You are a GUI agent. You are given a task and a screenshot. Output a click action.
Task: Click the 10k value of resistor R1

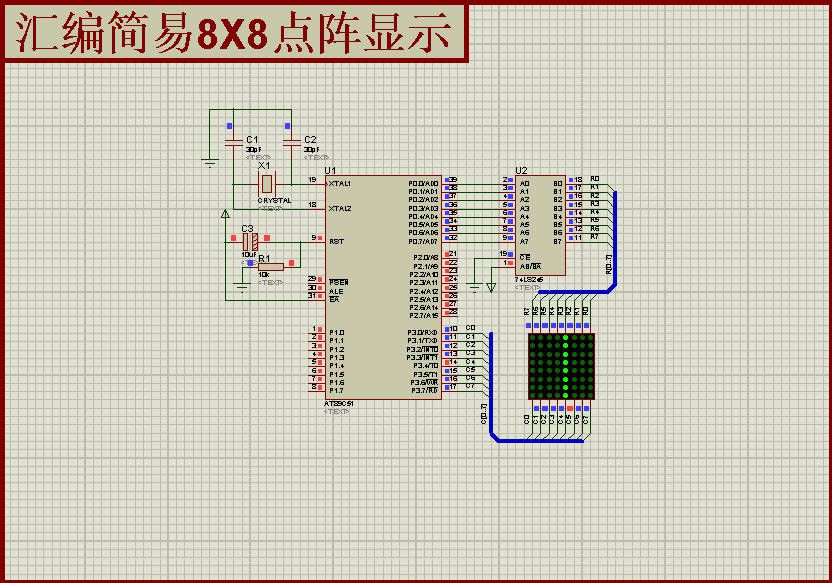coord(264,275)
